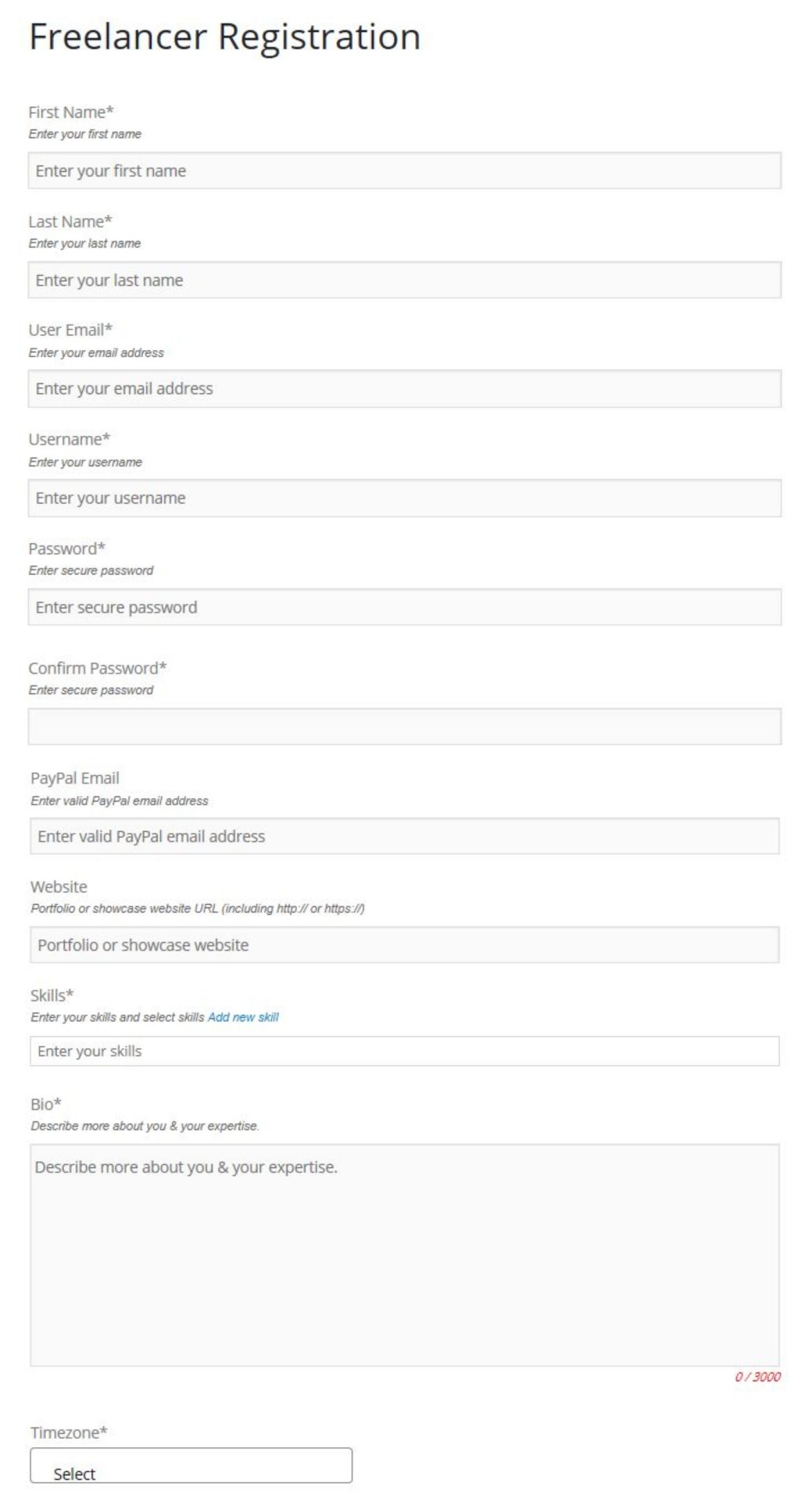Click the Freelancer Registration heading
812x1511 pixels.
point(225,36)
